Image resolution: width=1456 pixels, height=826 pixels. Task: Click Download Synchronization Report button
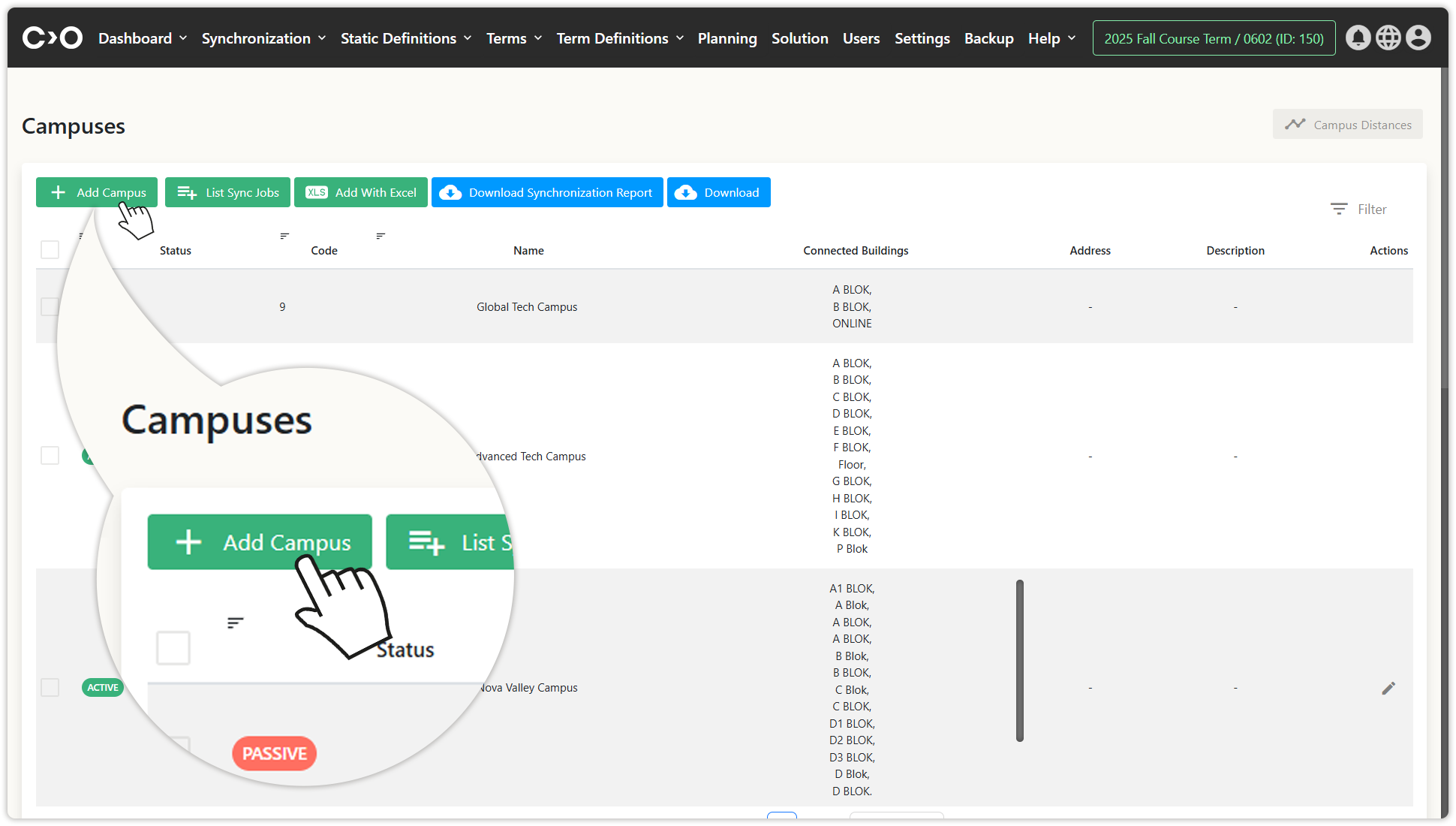point(547,192)
